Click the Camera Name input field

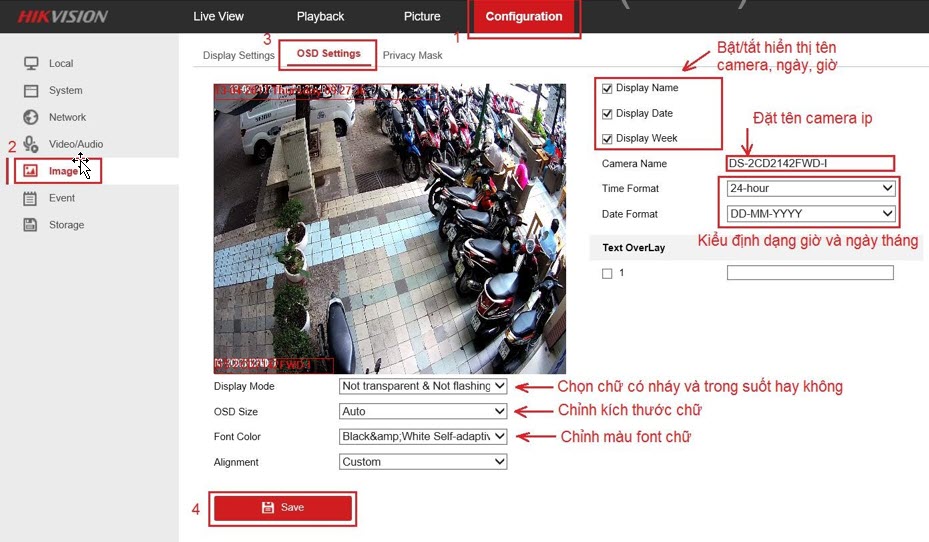click(810, 163)
